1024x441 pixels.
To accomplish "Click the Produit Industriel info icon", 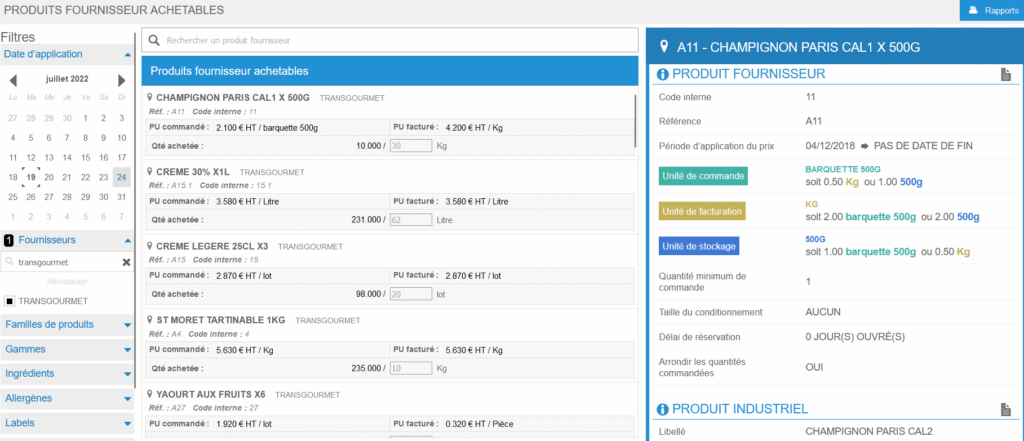I will 661,409.
